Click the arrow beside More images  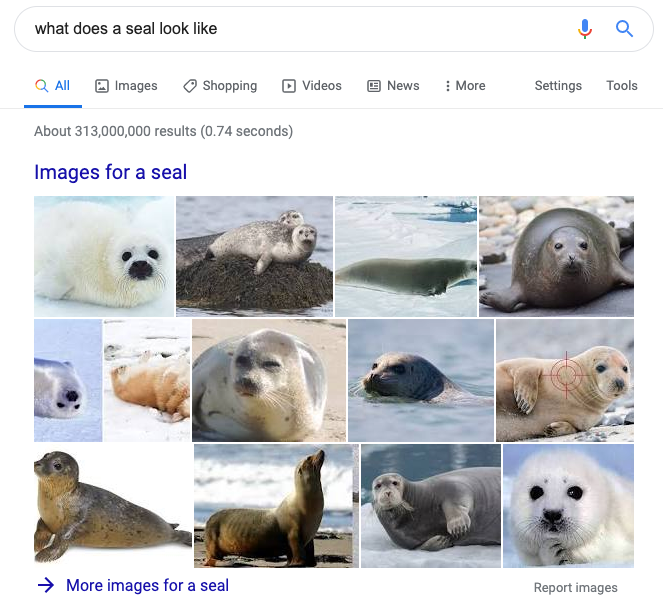click(46, 585)
